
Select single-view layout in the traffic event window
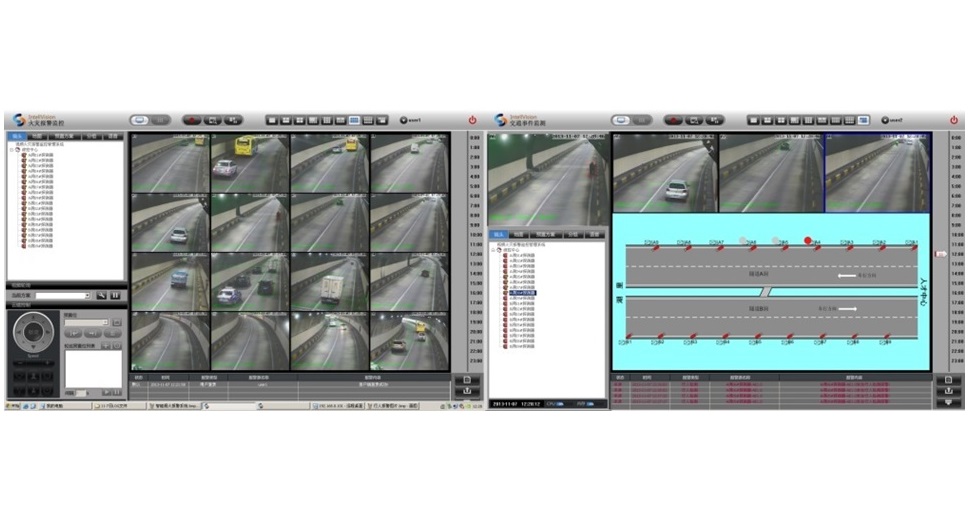pyautogui.click(x=754, y=120)
